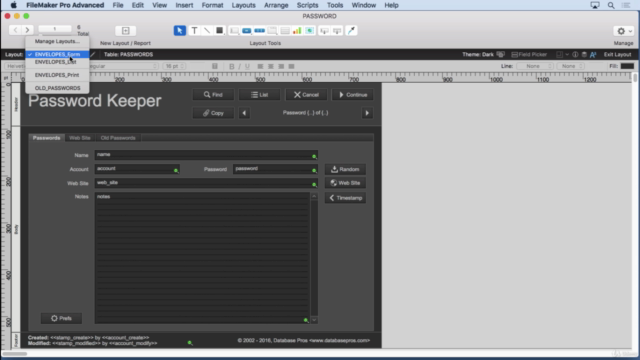Go to previous layout arrow
Screen dimensions: 640x360
point(16,30)
